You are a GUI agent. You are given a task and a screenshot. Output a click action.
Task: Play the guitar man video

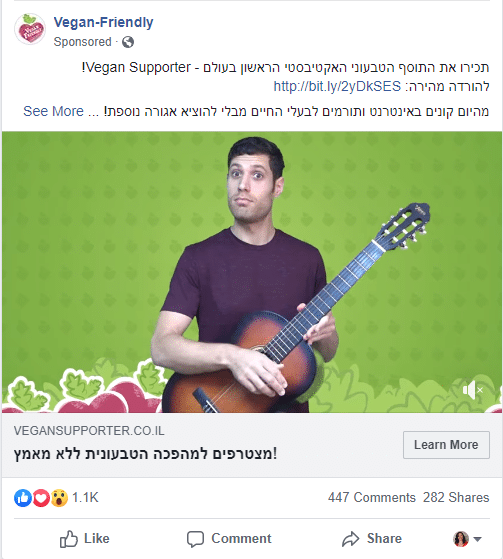tap(252, 272)
